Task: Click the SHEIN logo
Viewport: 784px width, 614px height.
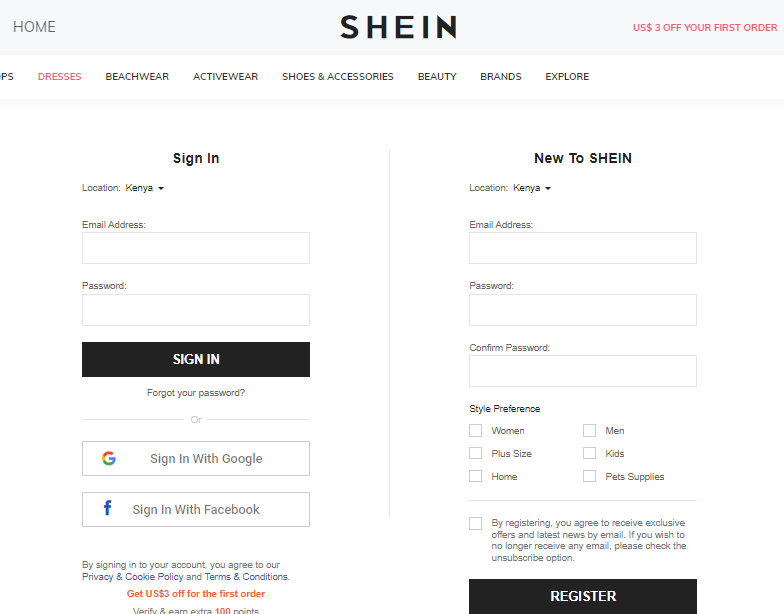Action: pyautogui.click(x=398, y=27)
